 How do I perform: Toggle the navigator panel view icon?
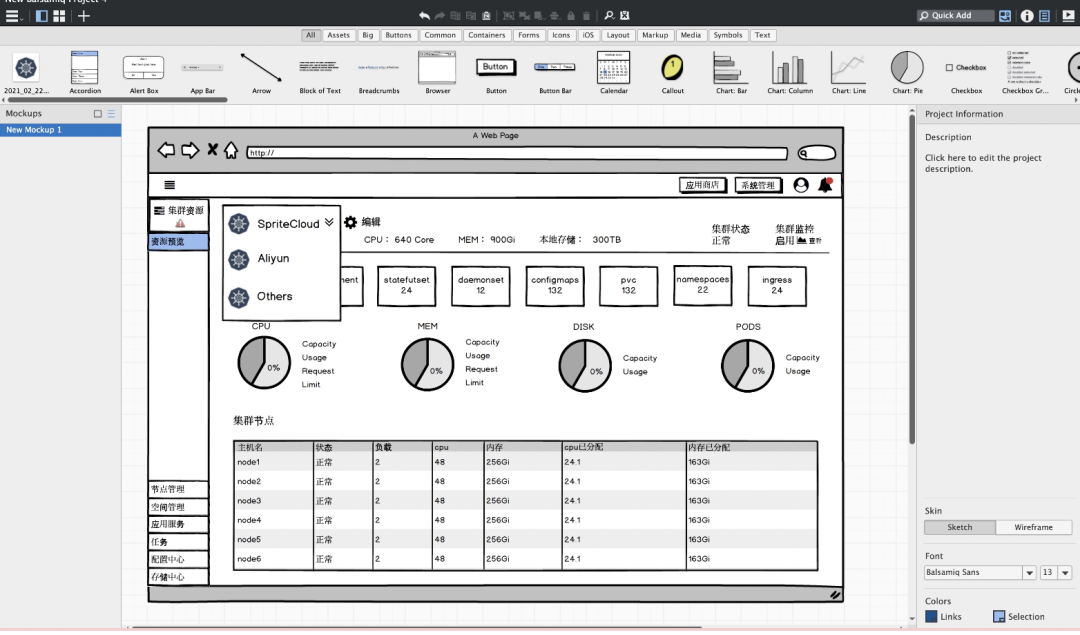42,16
